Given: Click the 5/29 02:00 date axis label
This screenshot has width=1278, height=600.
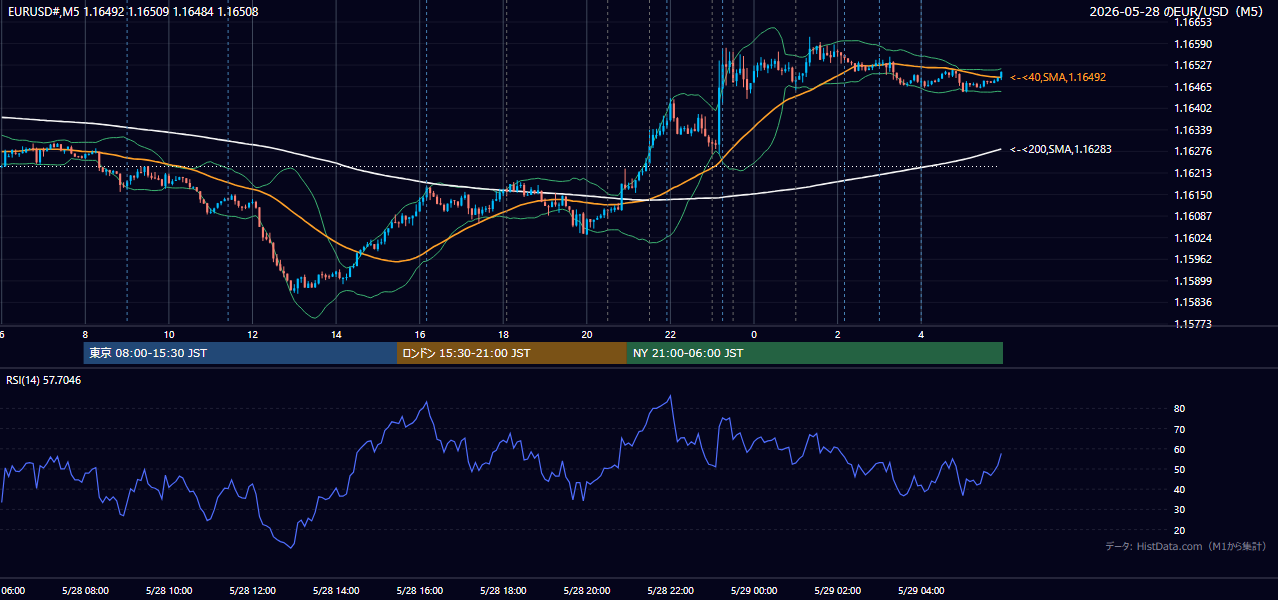Looking at the screenshot, I should pyautogui.click(x=838, y=591).
